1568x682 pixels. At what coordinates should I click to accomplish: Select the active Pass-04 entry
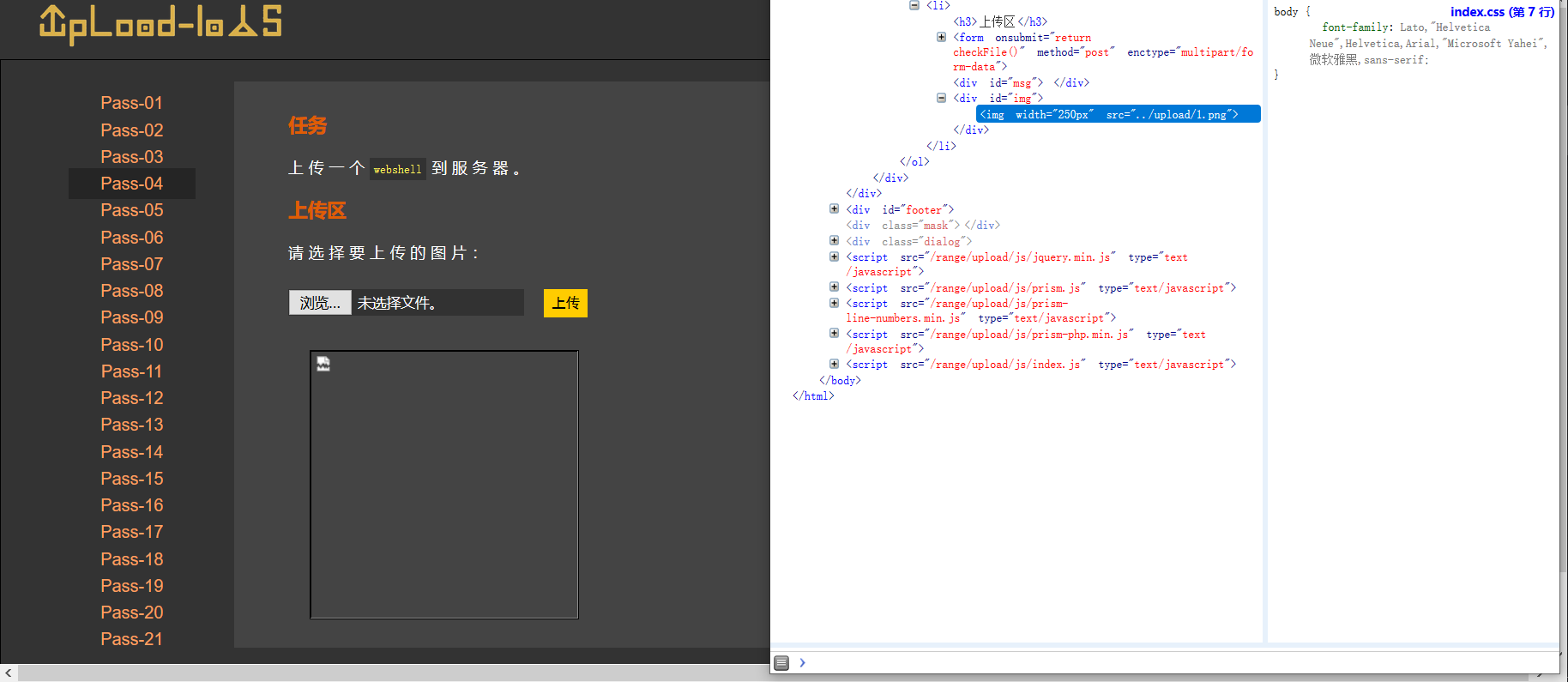[x=132, y=184]
